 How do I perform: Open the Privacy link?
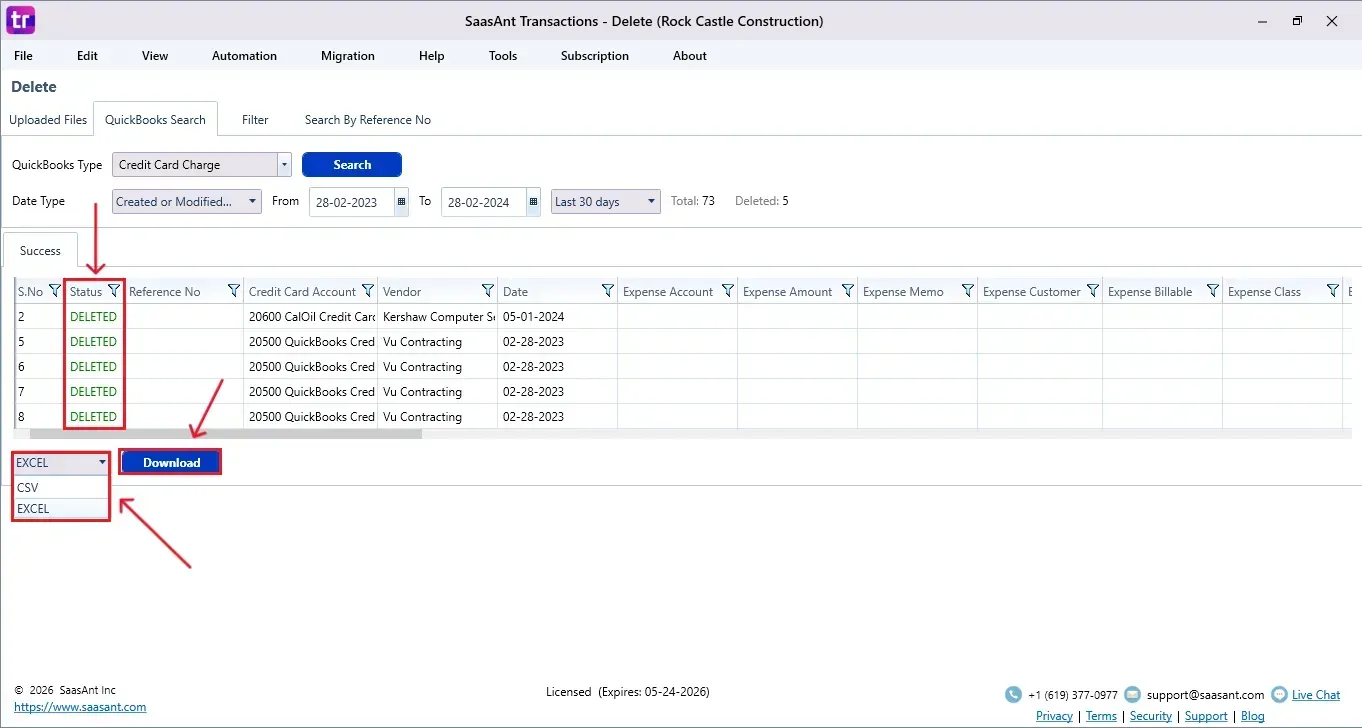(1054, 716)
